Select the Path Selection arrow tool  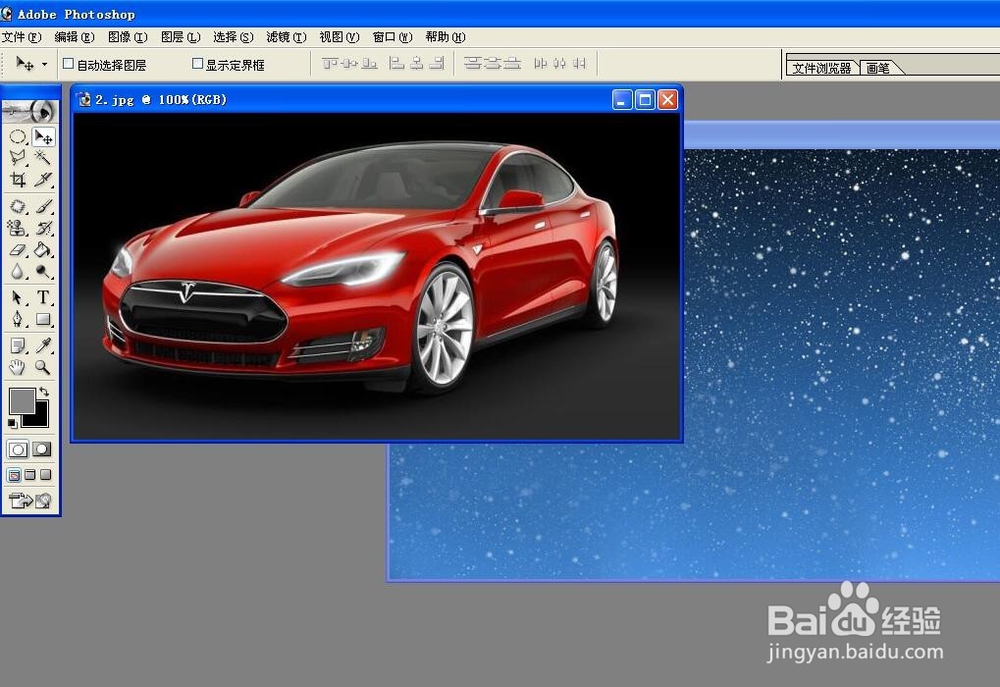18,297
